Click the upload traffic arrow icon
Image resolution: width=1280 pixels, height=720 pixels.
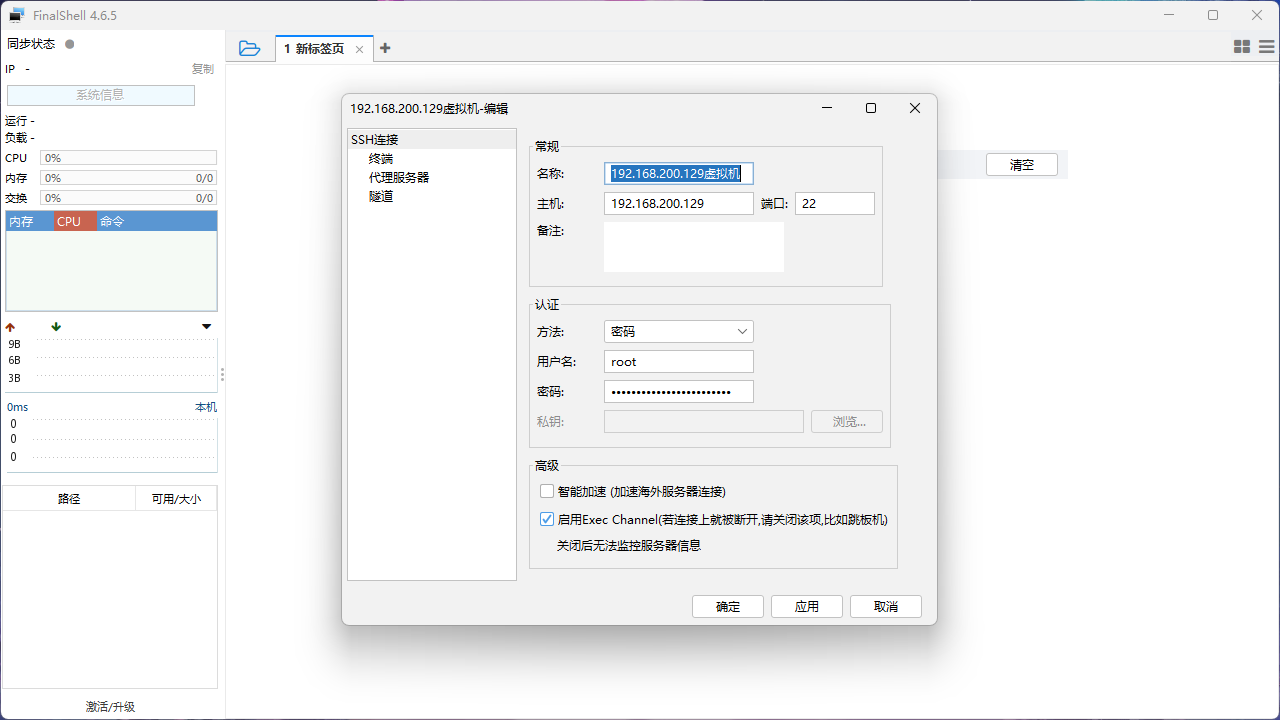point(9,326)
